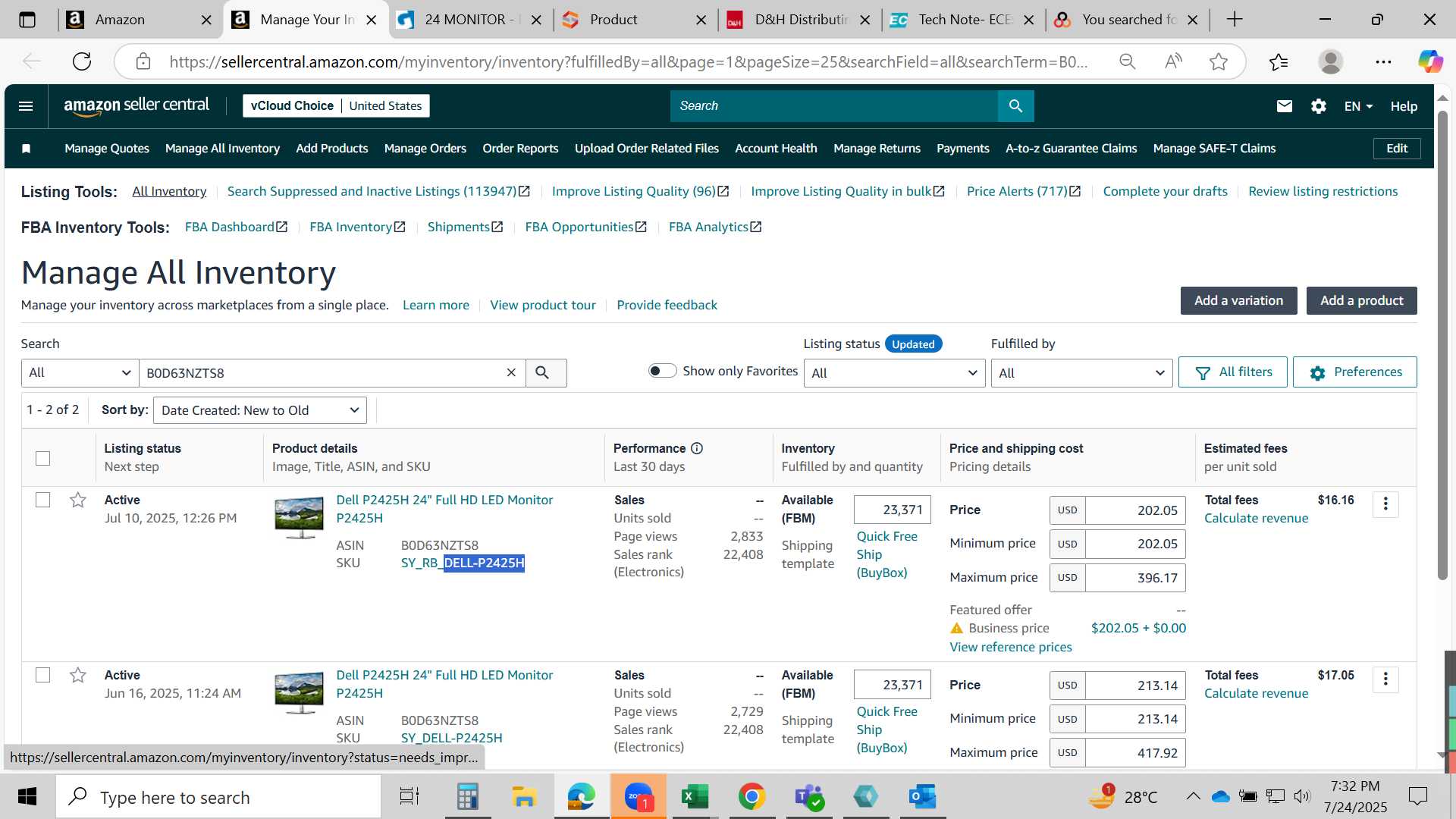This screenshot has height=819, width=1456.
Task: Open Manage Orders in the nav bar
Action: click(425, 149)
